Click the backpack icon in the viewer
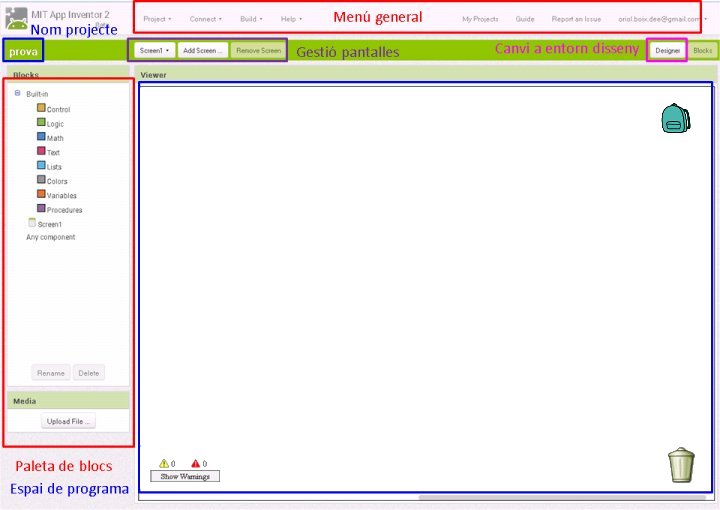This screenshot has height=510, width=720. click(673, 118)
